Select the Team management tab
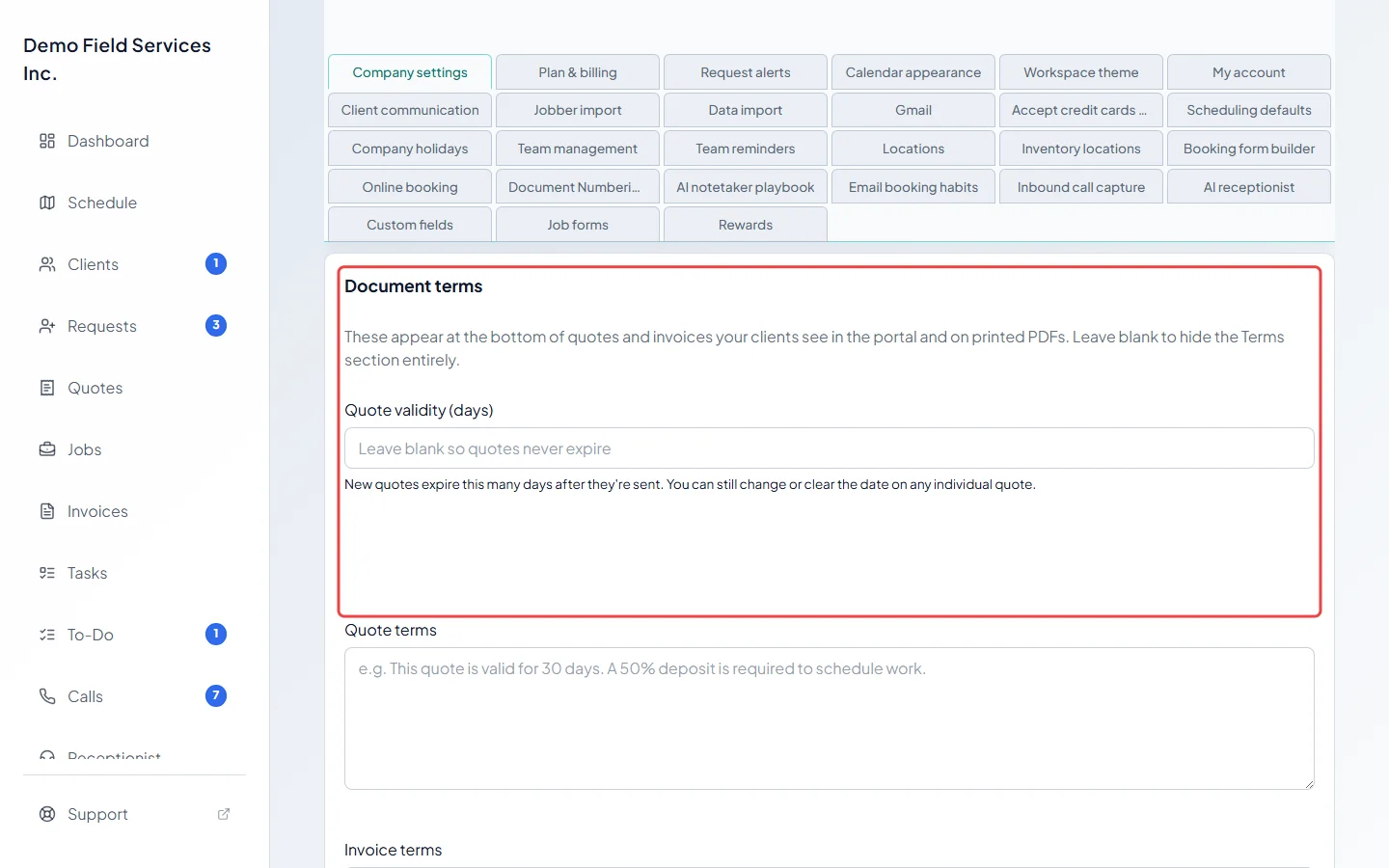This screenshot has height=868, width=1389. tap(578, 149)
